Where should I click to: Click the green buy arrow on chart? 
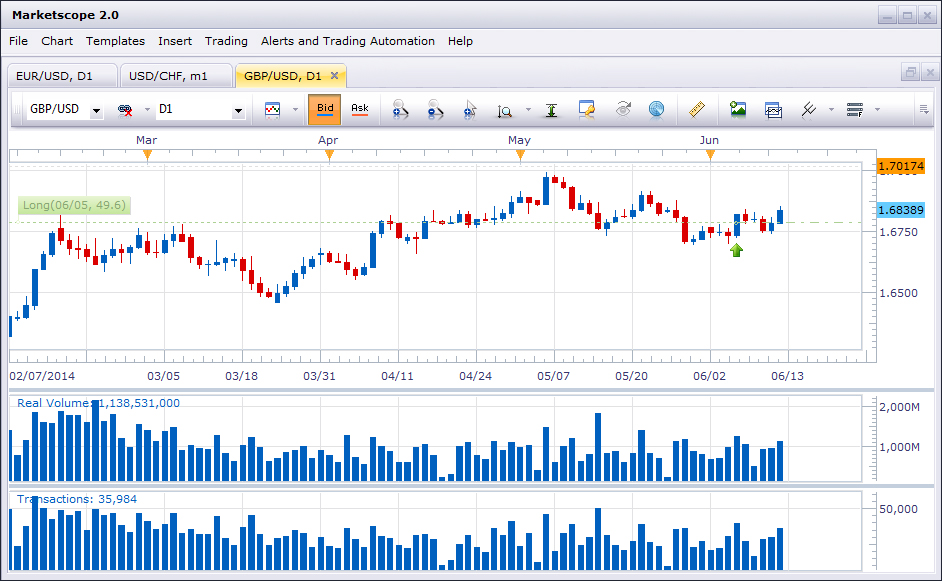tap(737, 250)
